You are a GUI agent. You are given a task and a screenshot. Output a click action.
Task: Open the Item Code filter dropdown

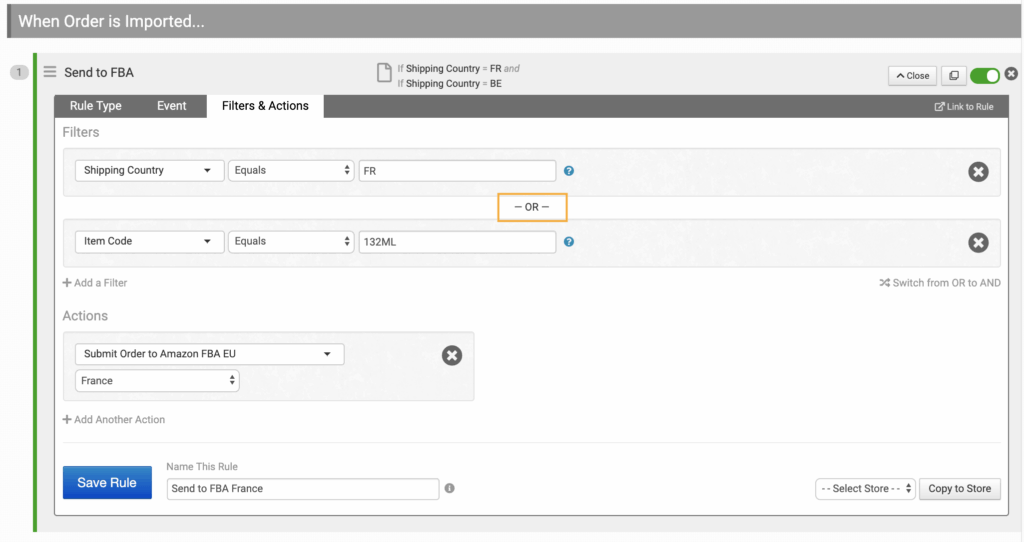(149, 242)
